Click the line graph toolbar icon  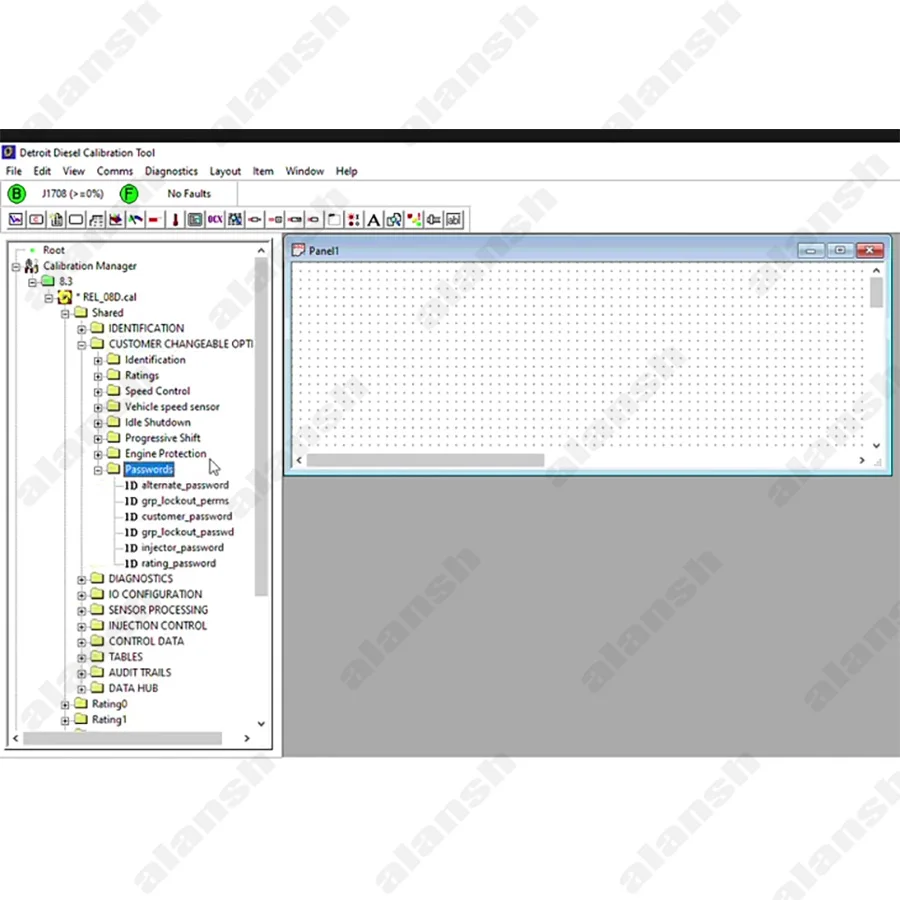[16, 220]
